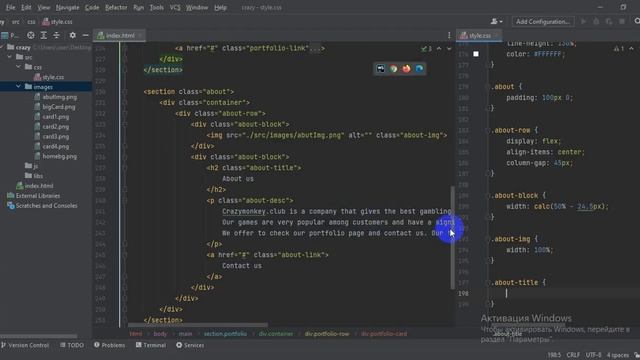
Task: Open the Refactor menu
Action: point(116,7)
